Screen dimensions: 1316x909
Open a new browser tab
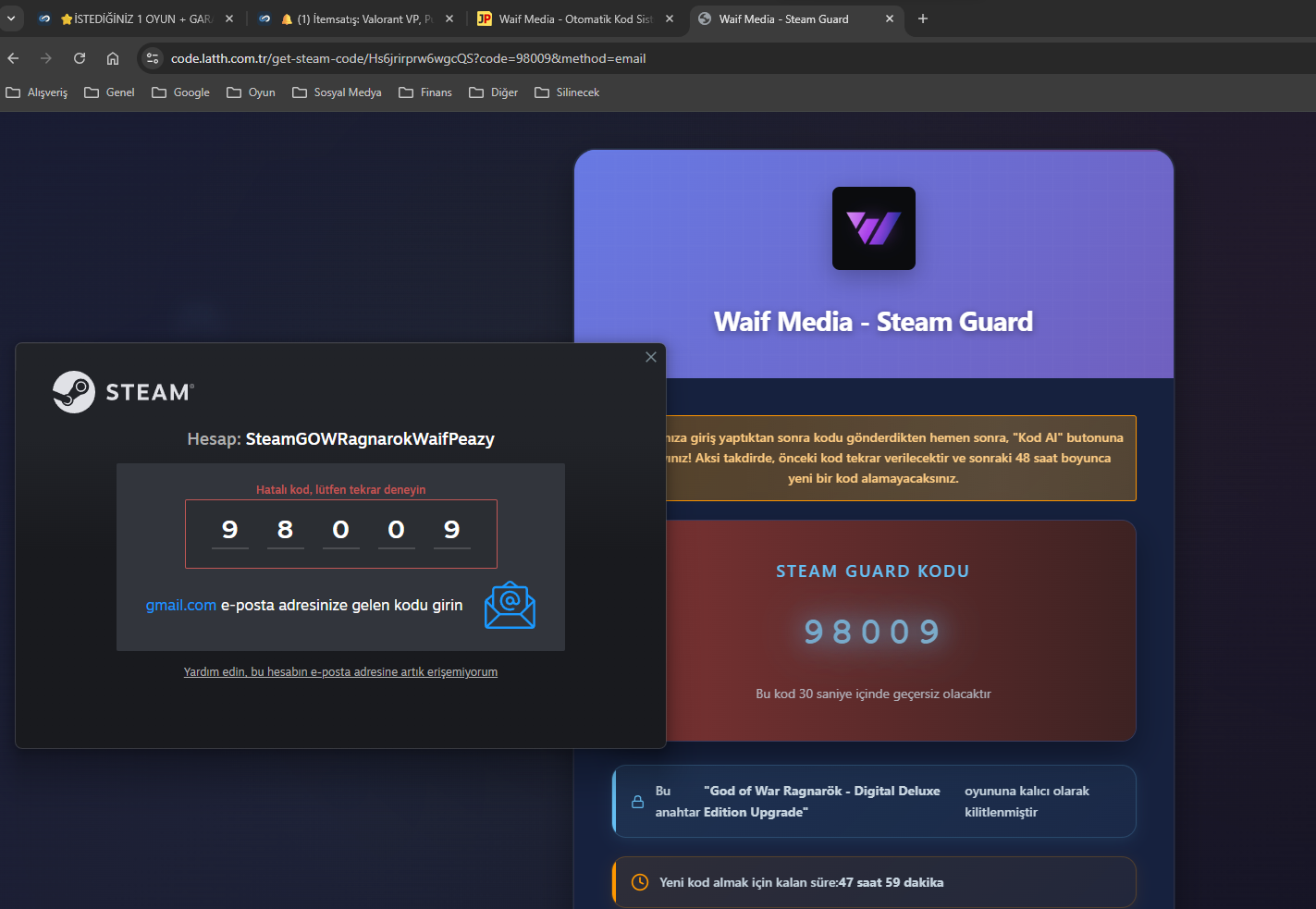(923, 18)
